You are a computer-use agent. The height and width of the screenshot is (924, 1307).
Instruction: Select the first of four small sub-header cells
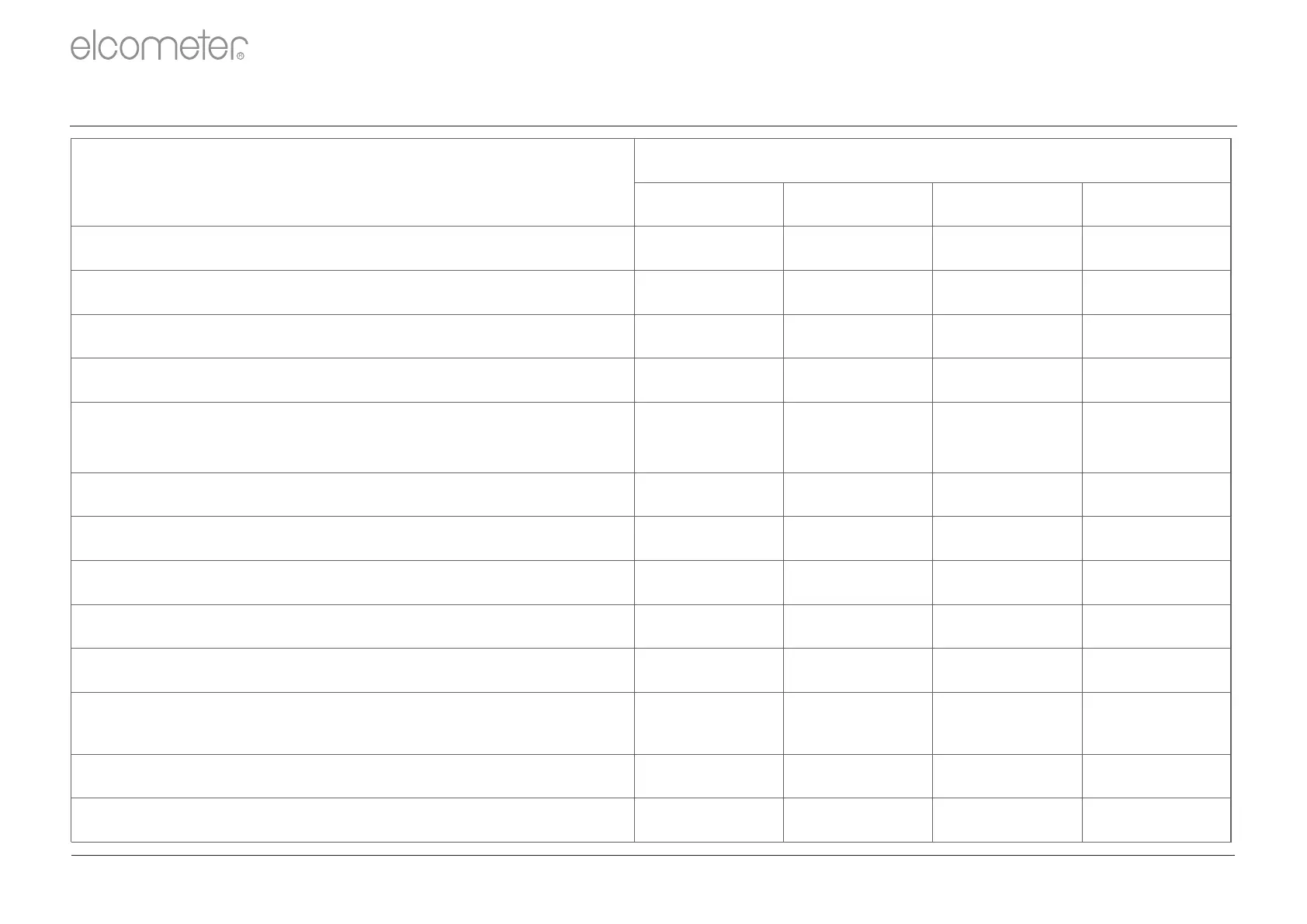[709, 204]
